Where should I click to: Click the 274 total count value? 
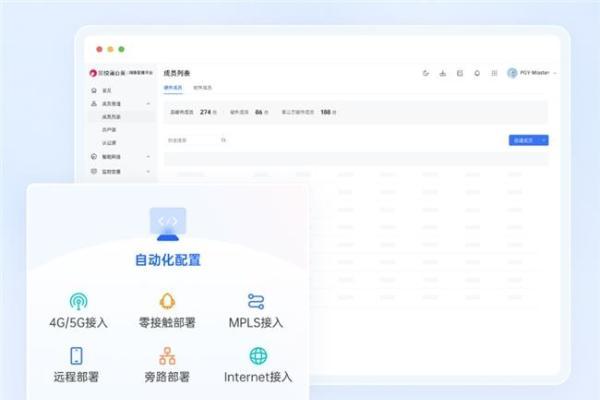click(205, 112)
